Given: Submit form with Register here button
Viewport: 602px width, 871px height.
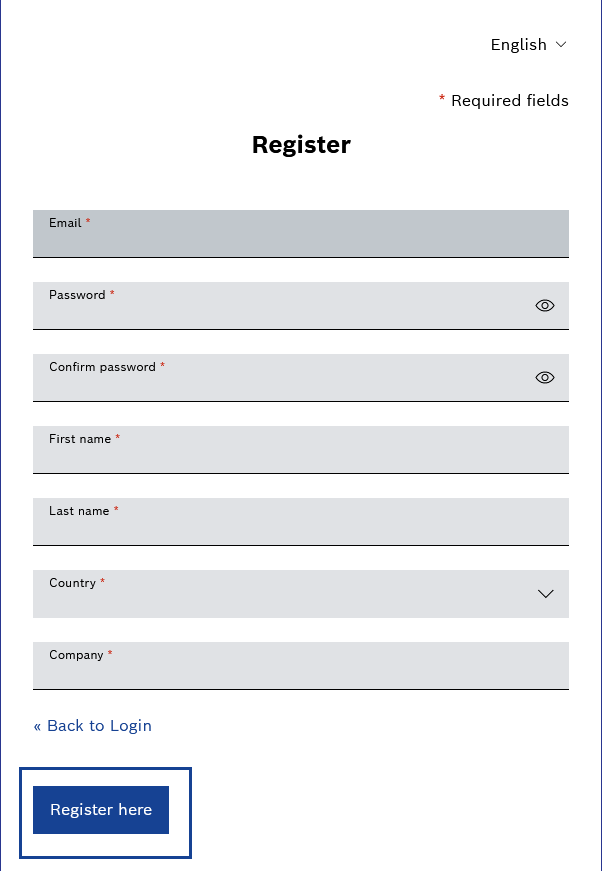Looking at the screenshot, I should (101, 810).
